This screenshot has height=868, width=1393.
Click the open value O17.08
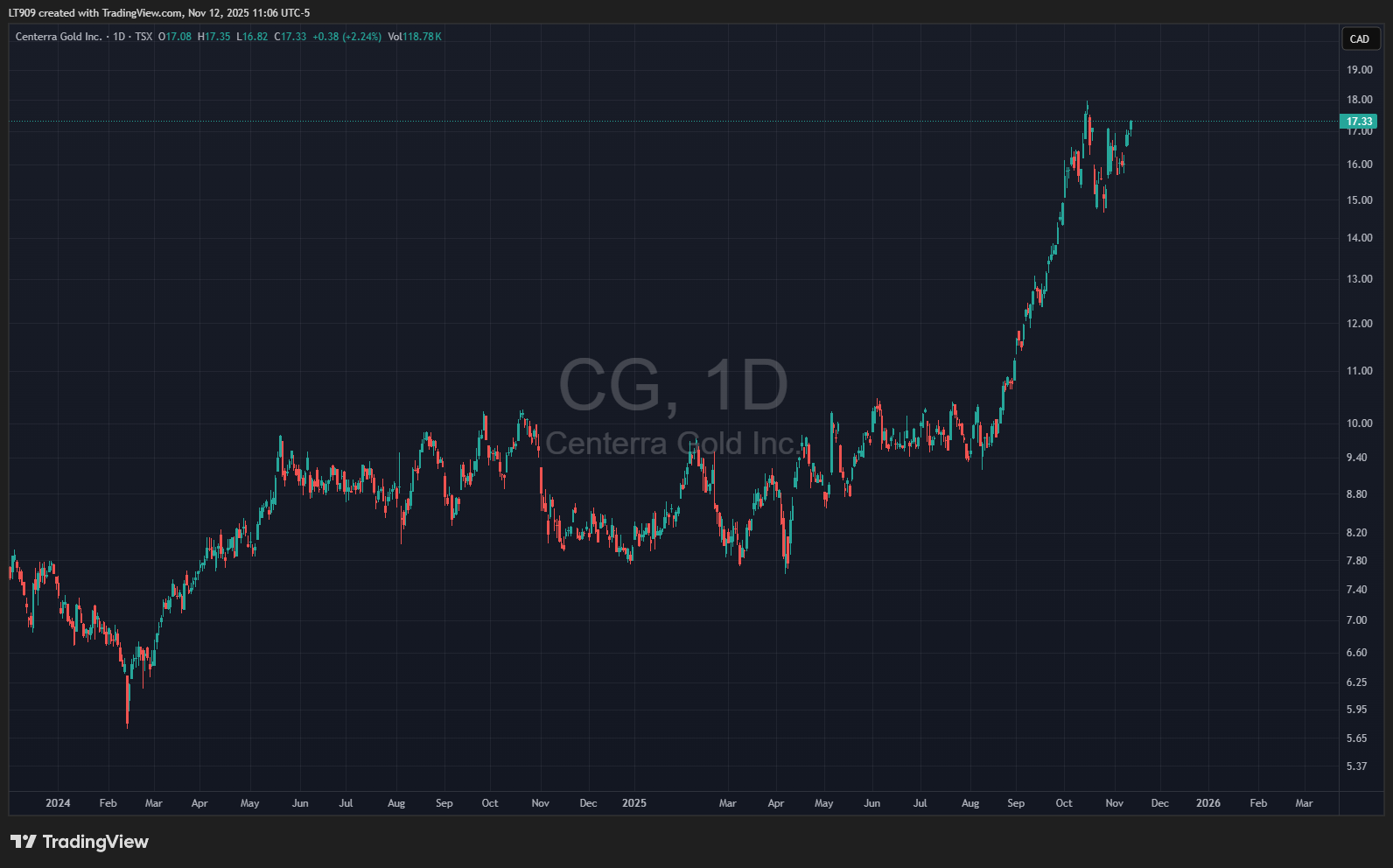(175, 37)
